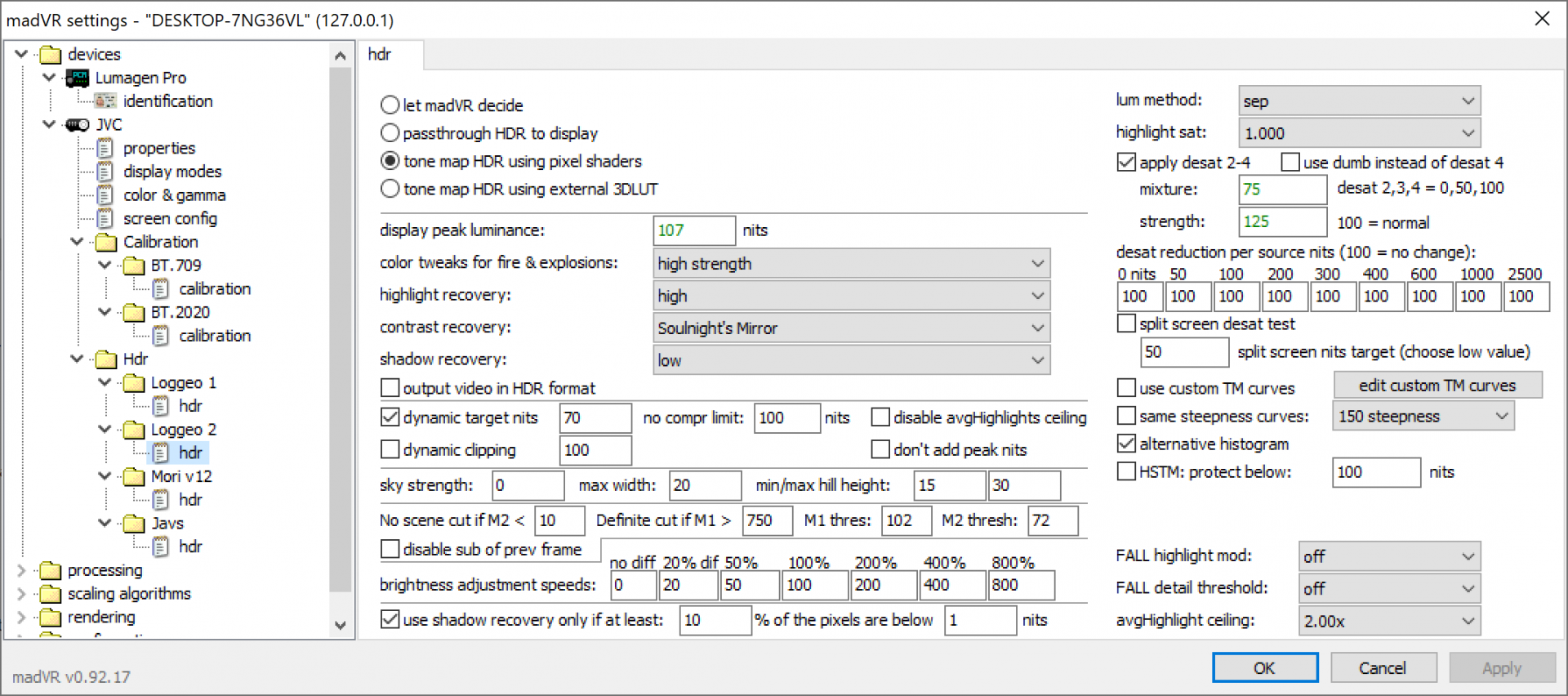Select passthrough HDR to display option

(x=390, y=133)
